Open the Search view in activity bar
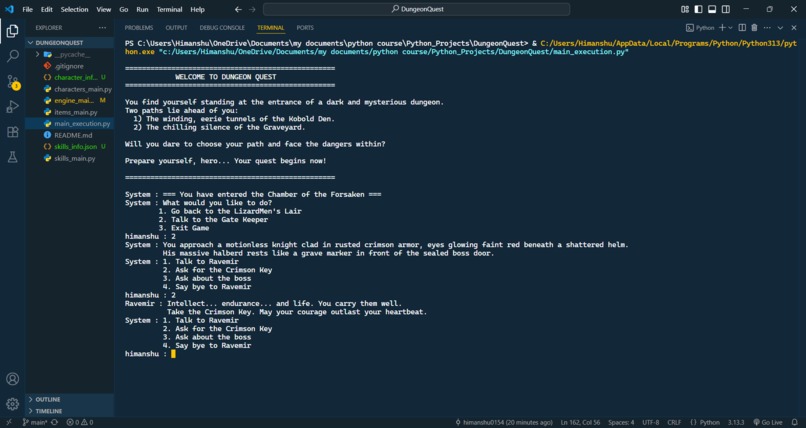806x428 pixels. pyautogui.click(x=12, y=56)
